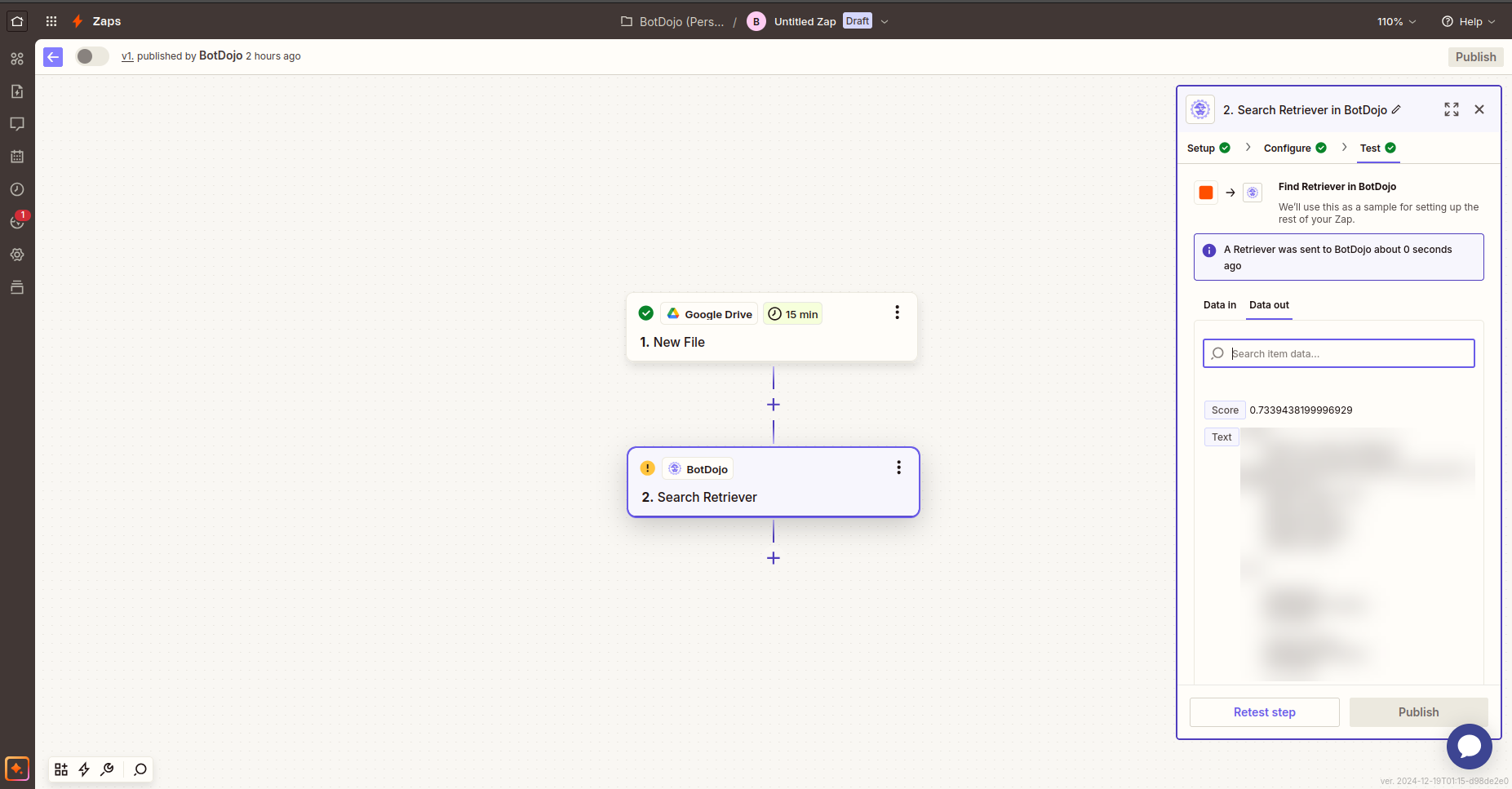
Task: Open the BotDojo step options menu
Action: (898, 468)
